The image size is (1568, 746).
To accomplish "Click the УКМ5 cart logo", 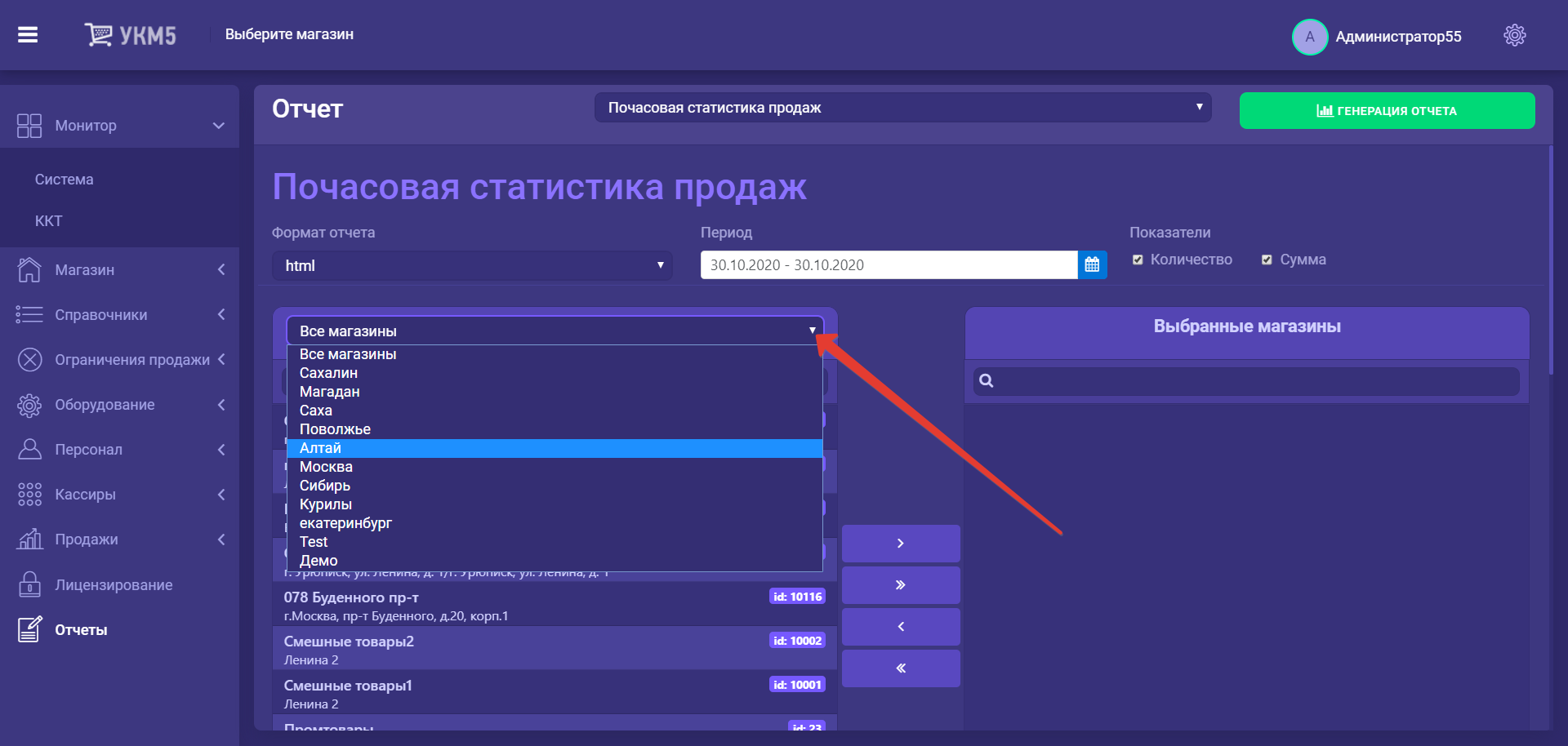I will coord(131,35).
